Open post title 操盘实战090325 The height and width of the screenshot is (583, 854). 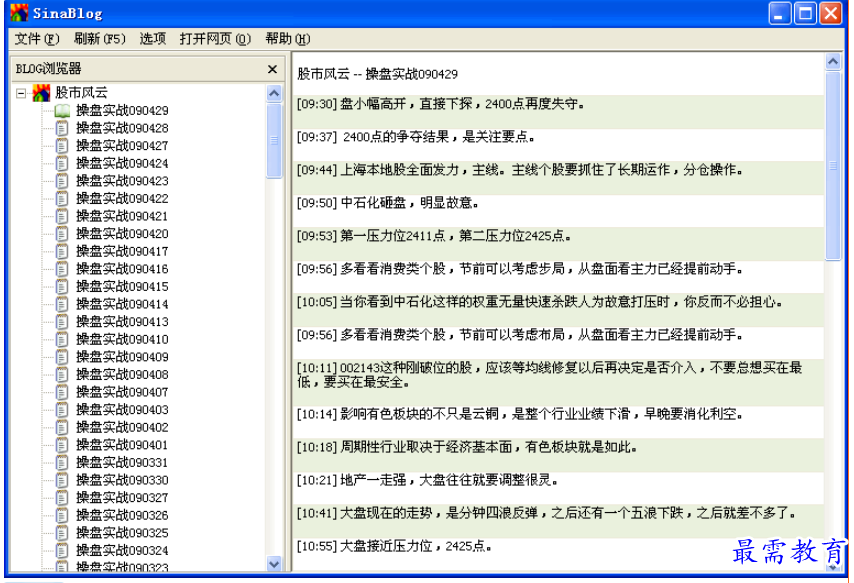[122, 533]
